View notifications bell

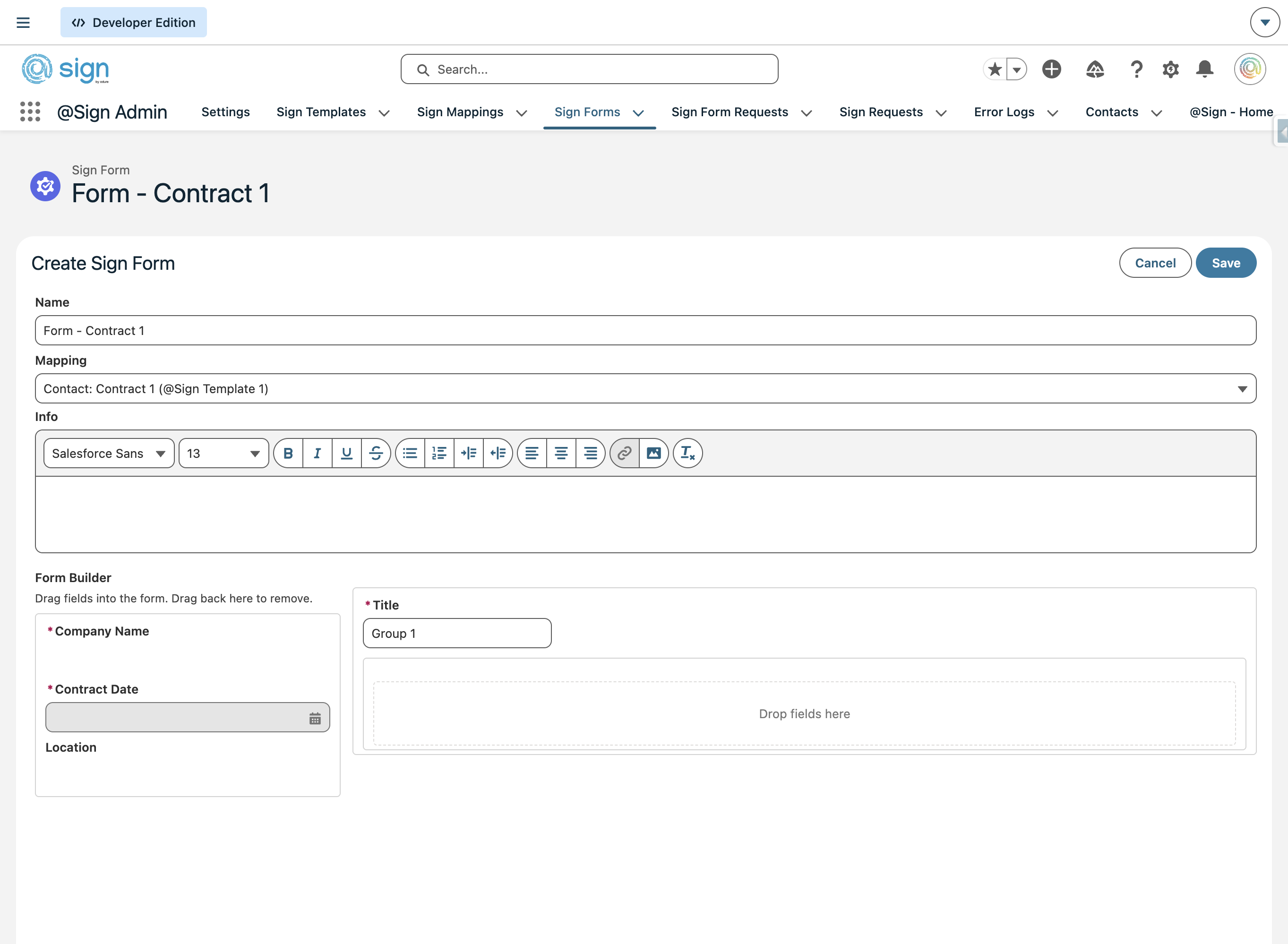[x=1204, y=69]
